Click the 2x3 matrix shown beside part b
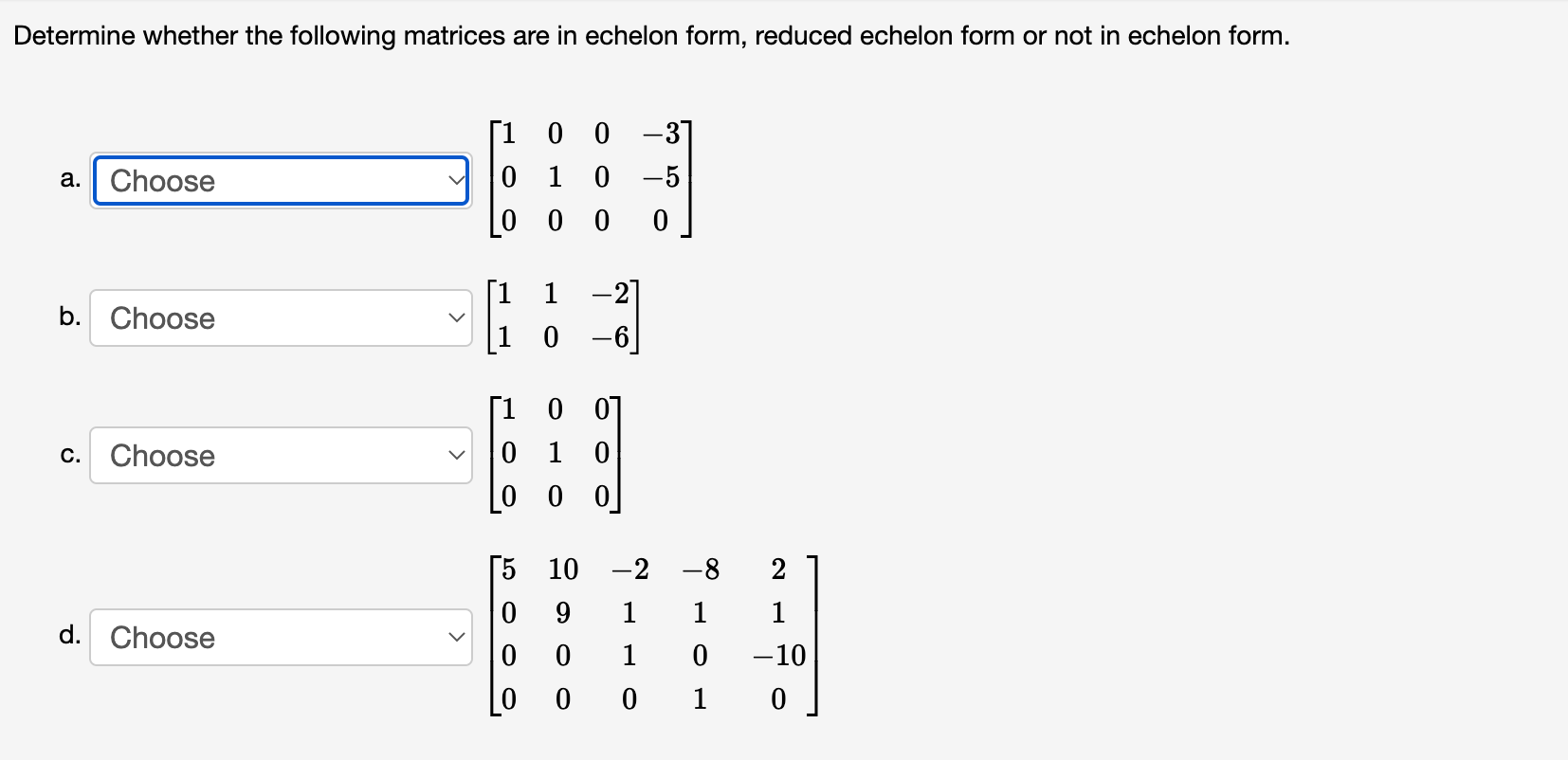This screenshot has height=760, width=1568. (x=564, y=315)
